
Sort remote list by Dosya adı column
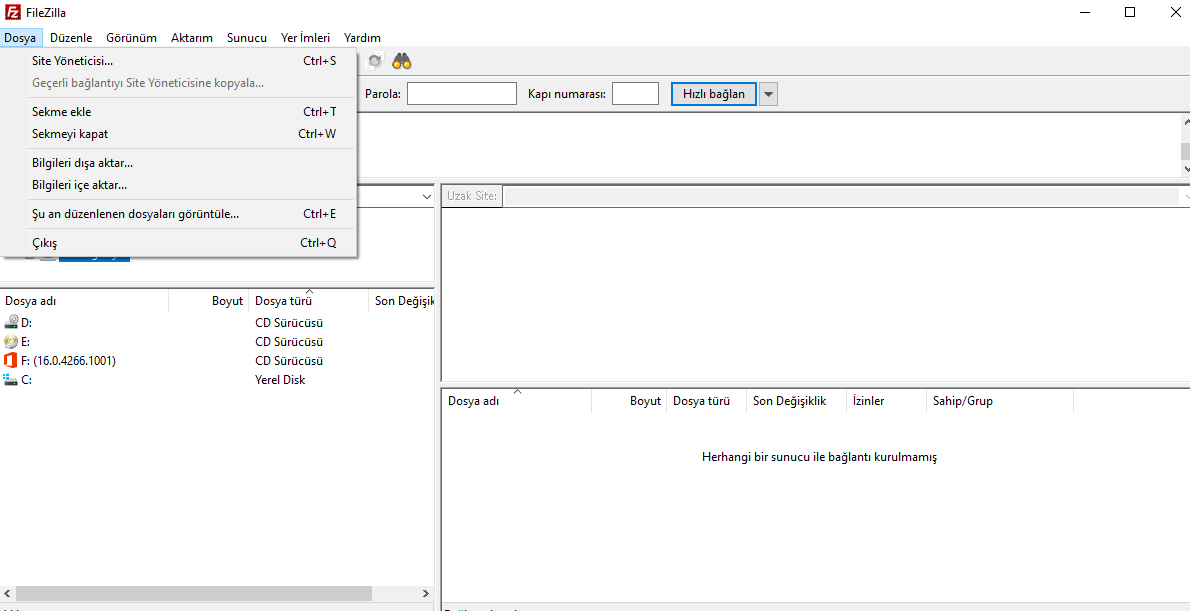pyautogui.click(x=516, y=401)
